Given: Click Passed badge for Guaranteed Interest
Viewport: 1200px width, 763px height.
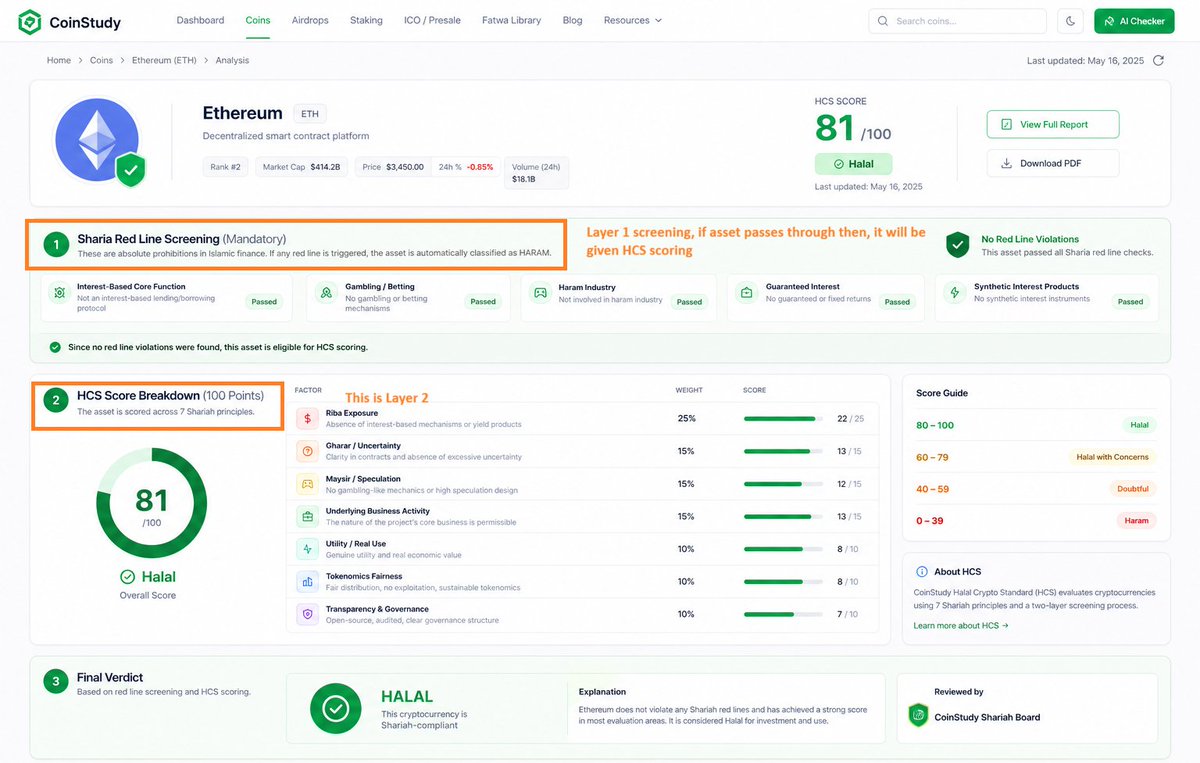Looking at the screenshot, I should pyautogui.click(x=898, y=301).
